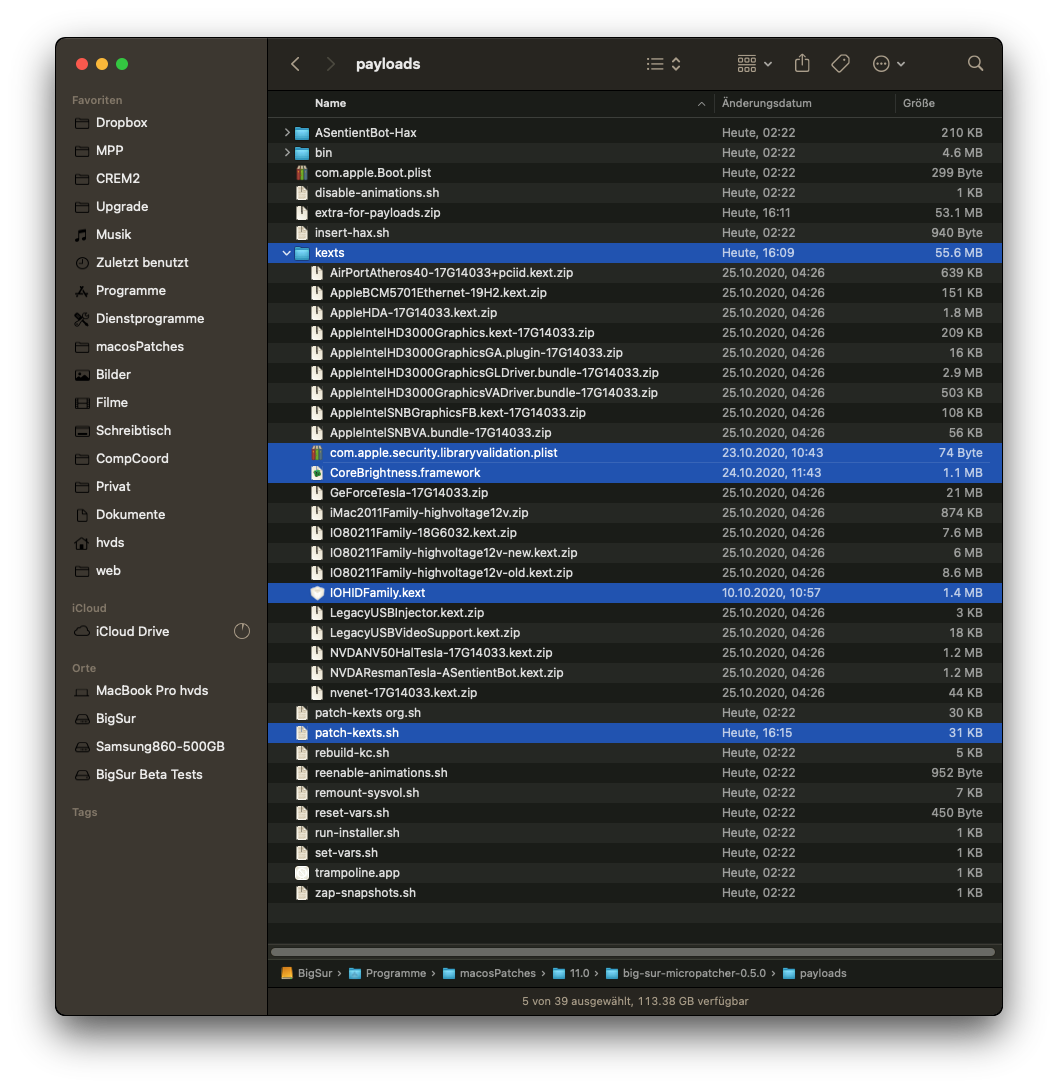Select BigSur volume in sidebar

[115, 719]
